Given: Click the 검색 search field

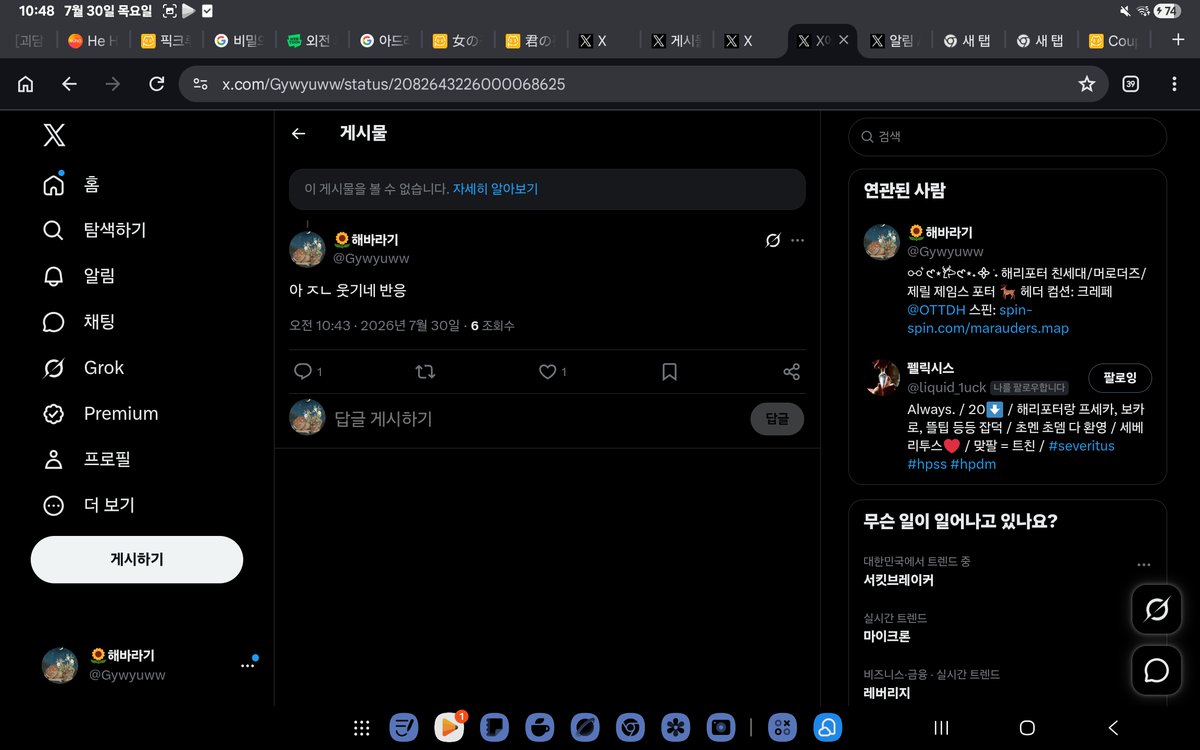Looking at the screenshot, I should click(1007, 136).
